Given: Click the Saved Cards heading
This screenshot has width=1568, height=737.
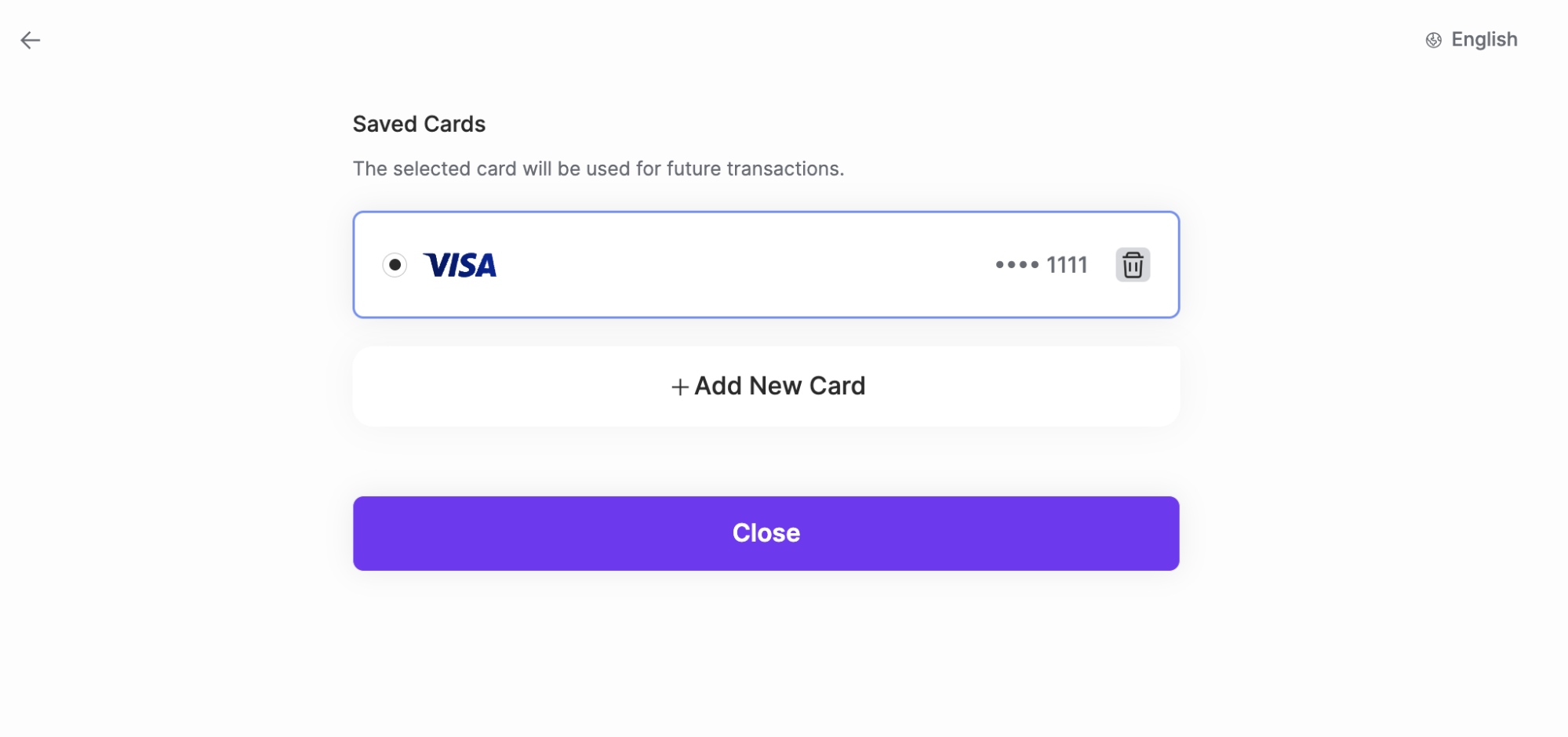Looking at the screenshot, I should 419,123.
